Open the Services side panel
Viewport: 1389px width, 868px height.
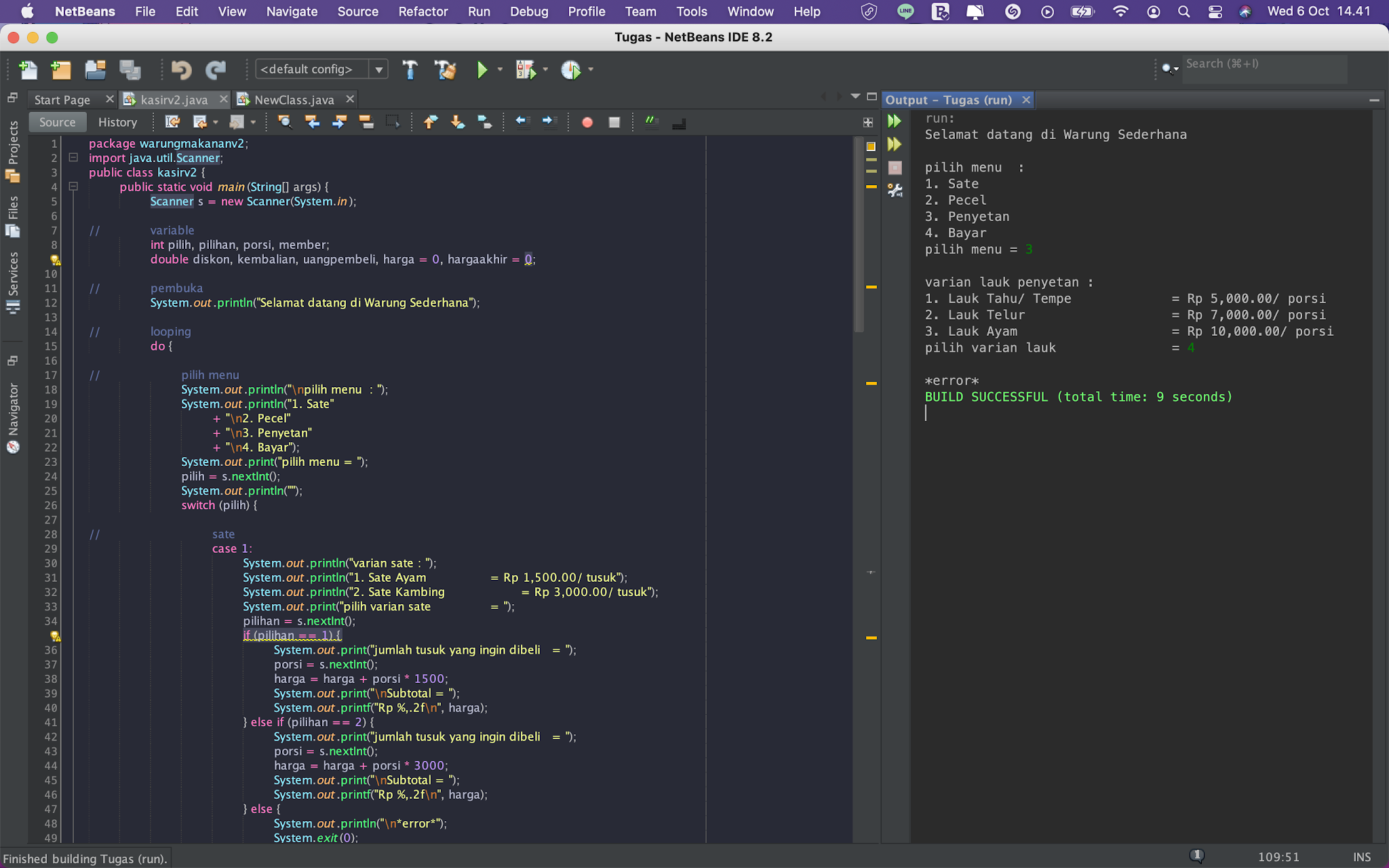coord(13,282)
